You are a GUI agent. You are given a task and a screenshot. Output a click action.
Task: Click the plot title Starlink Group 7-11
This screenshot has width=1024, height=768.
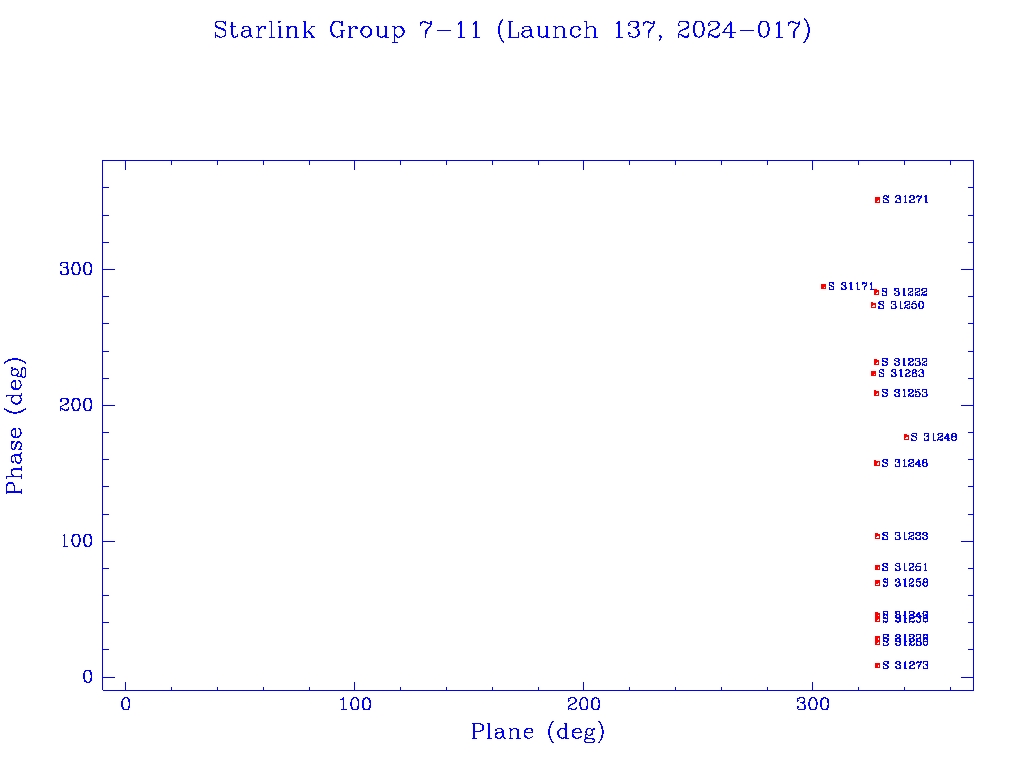click(x=512, y=30)
